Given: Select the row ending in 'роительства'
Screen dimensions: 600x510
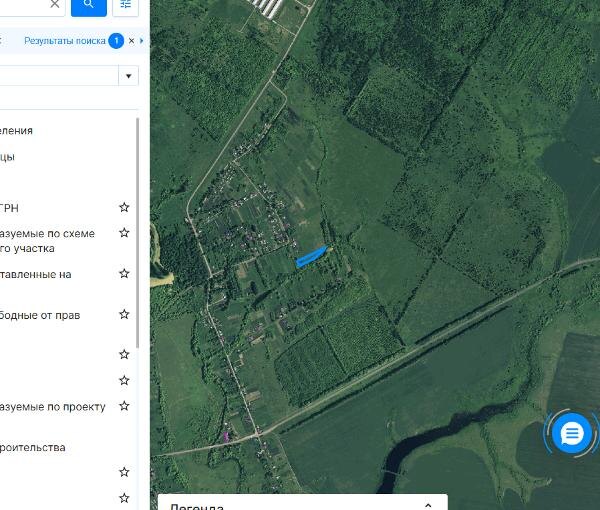Looking at the screenshot, I should (33, 448).
